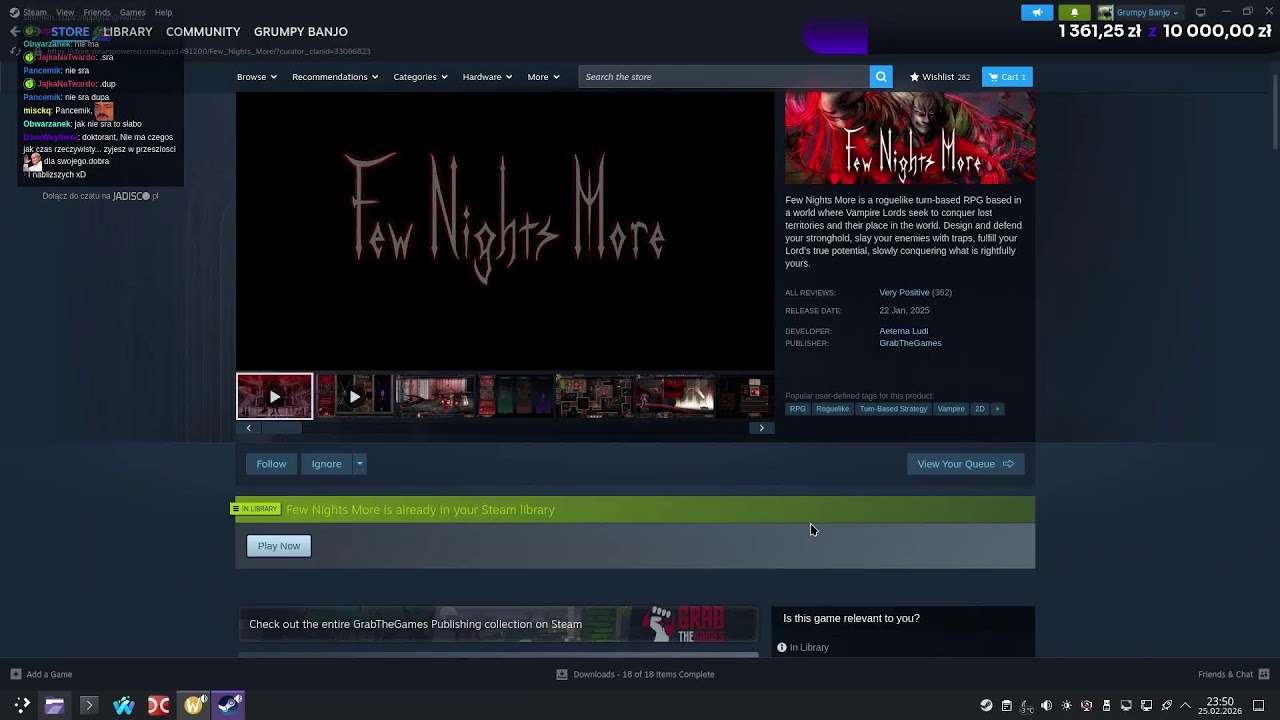The image size is (1280, 720).
Task: Show hidden tray icons arrow
Action: click(1186, 705)
